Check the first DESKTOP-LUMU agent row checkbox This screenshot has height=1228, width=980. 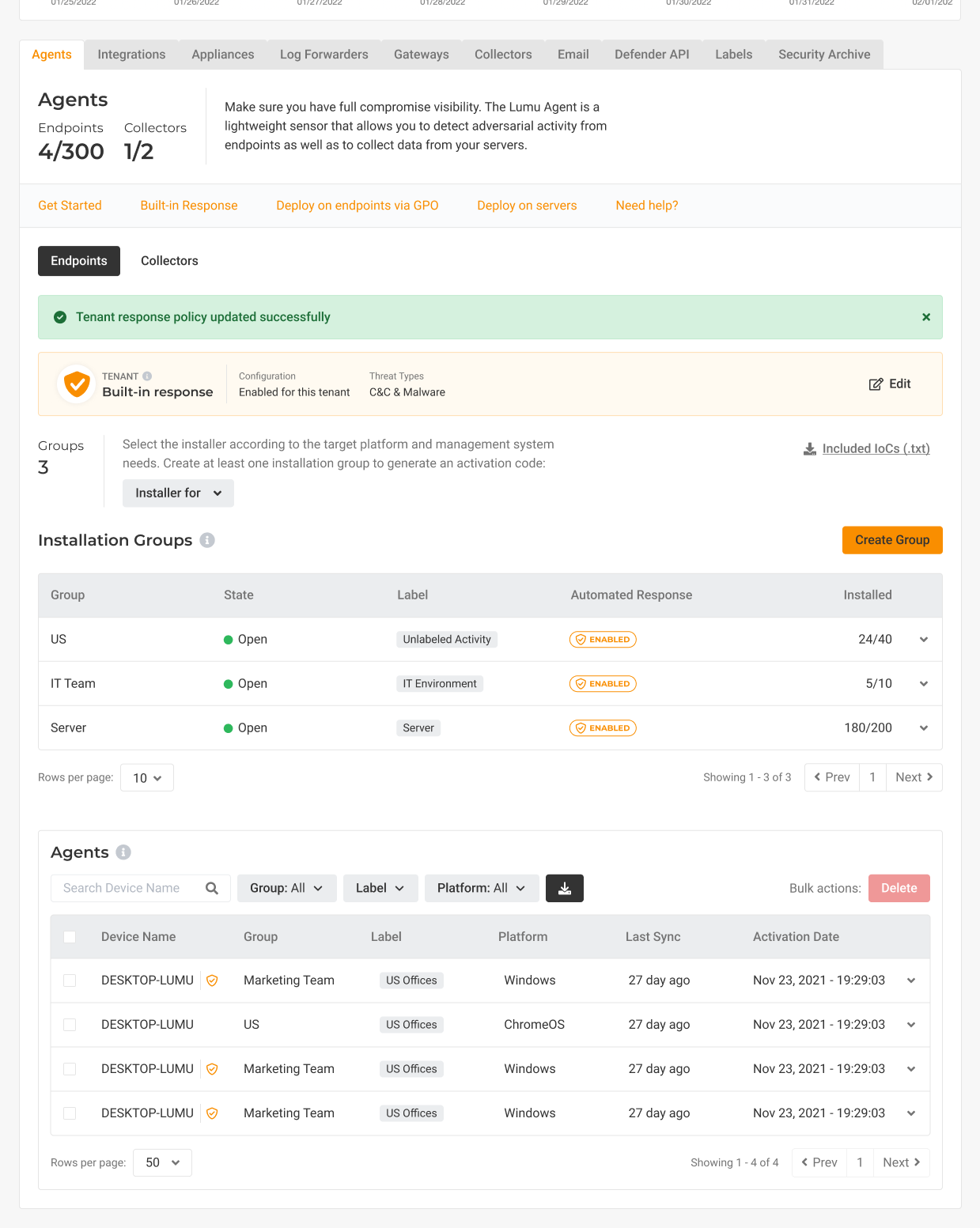pos(70,981)
